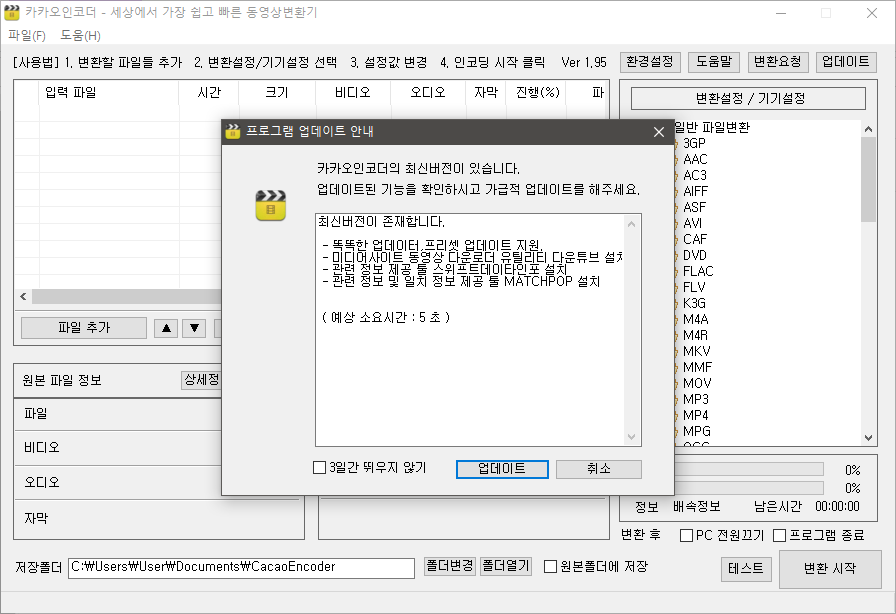The image size is (896, 614).
Task: Click the format list scroll-up arrow
Action: pos(869,129)
